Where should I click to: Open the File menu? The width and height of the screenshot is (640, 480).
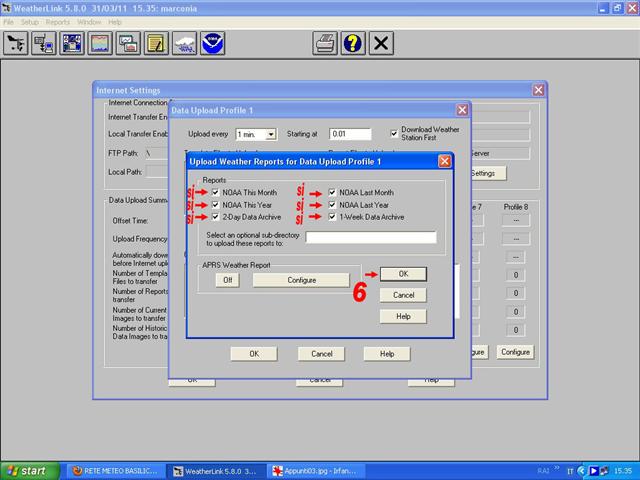(x=9, y=22)
